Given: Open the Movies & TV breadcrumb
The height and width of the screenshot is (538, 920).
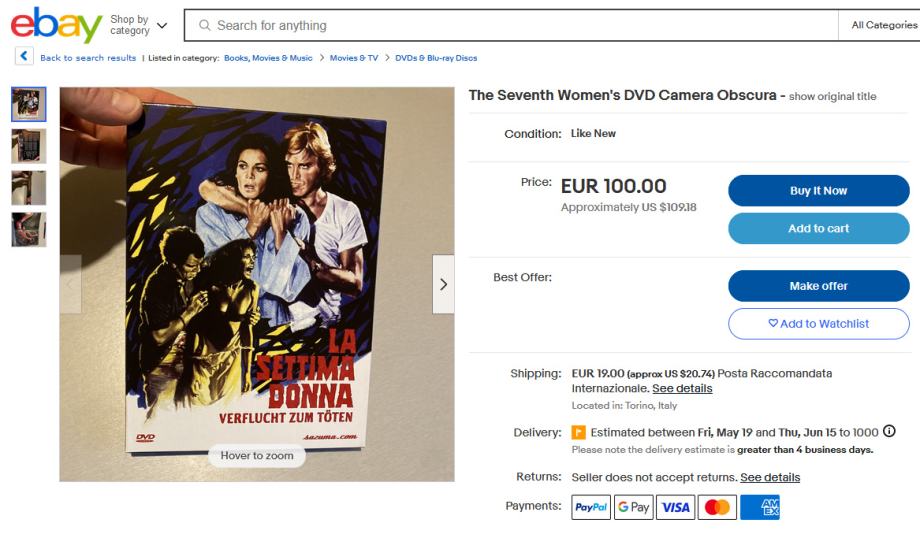Looking at the screenshot, I should 353,58.
